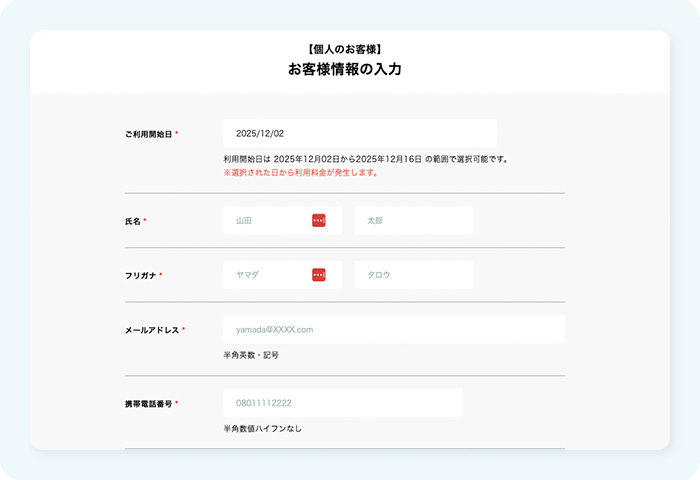Click the red 利用料金 warning notice text
This screenshot has width=700, height=480.
tap(301, 172)
